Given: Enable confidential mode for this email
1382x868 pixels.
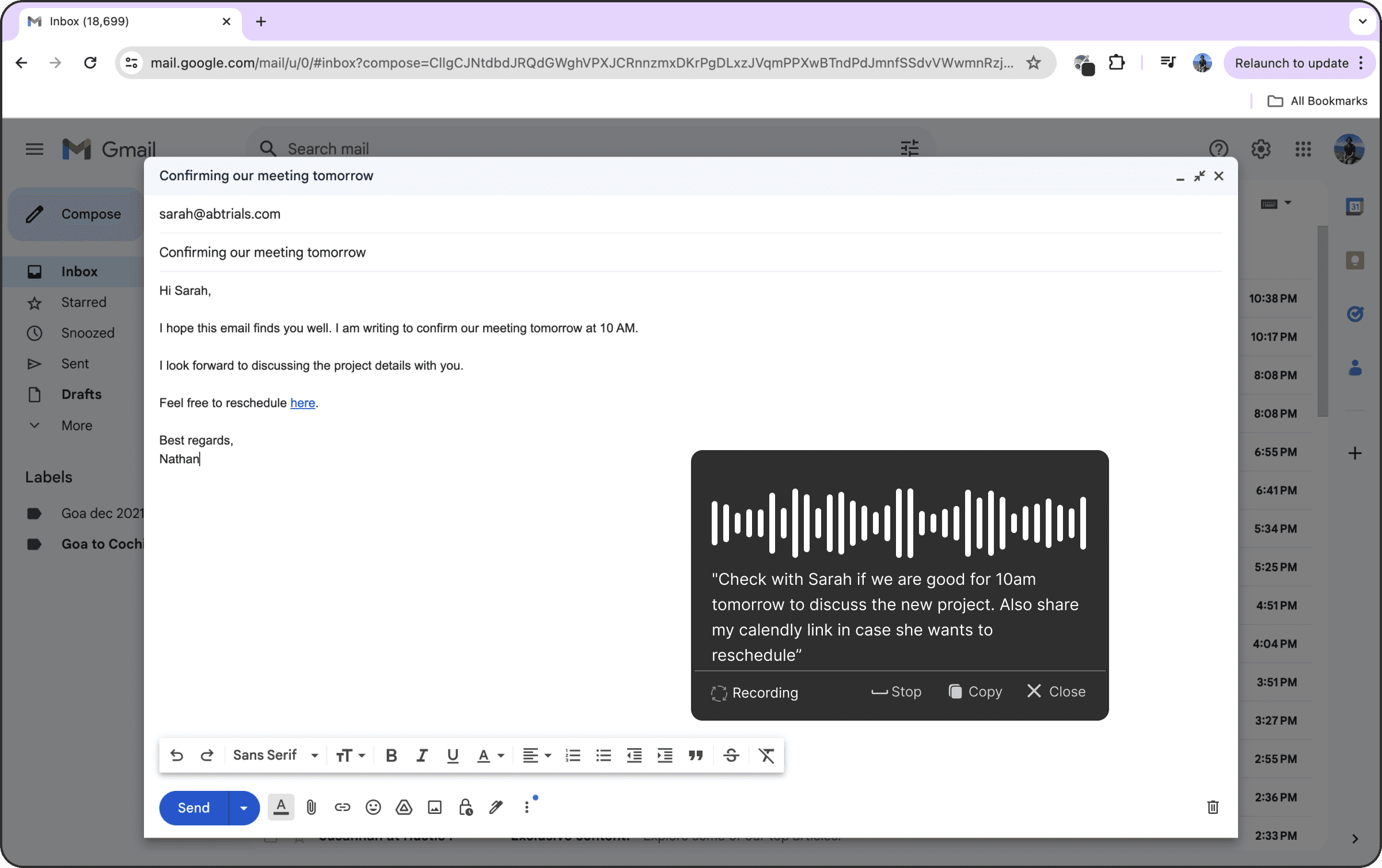Looking at the screenshot, I should coord(465,807).
